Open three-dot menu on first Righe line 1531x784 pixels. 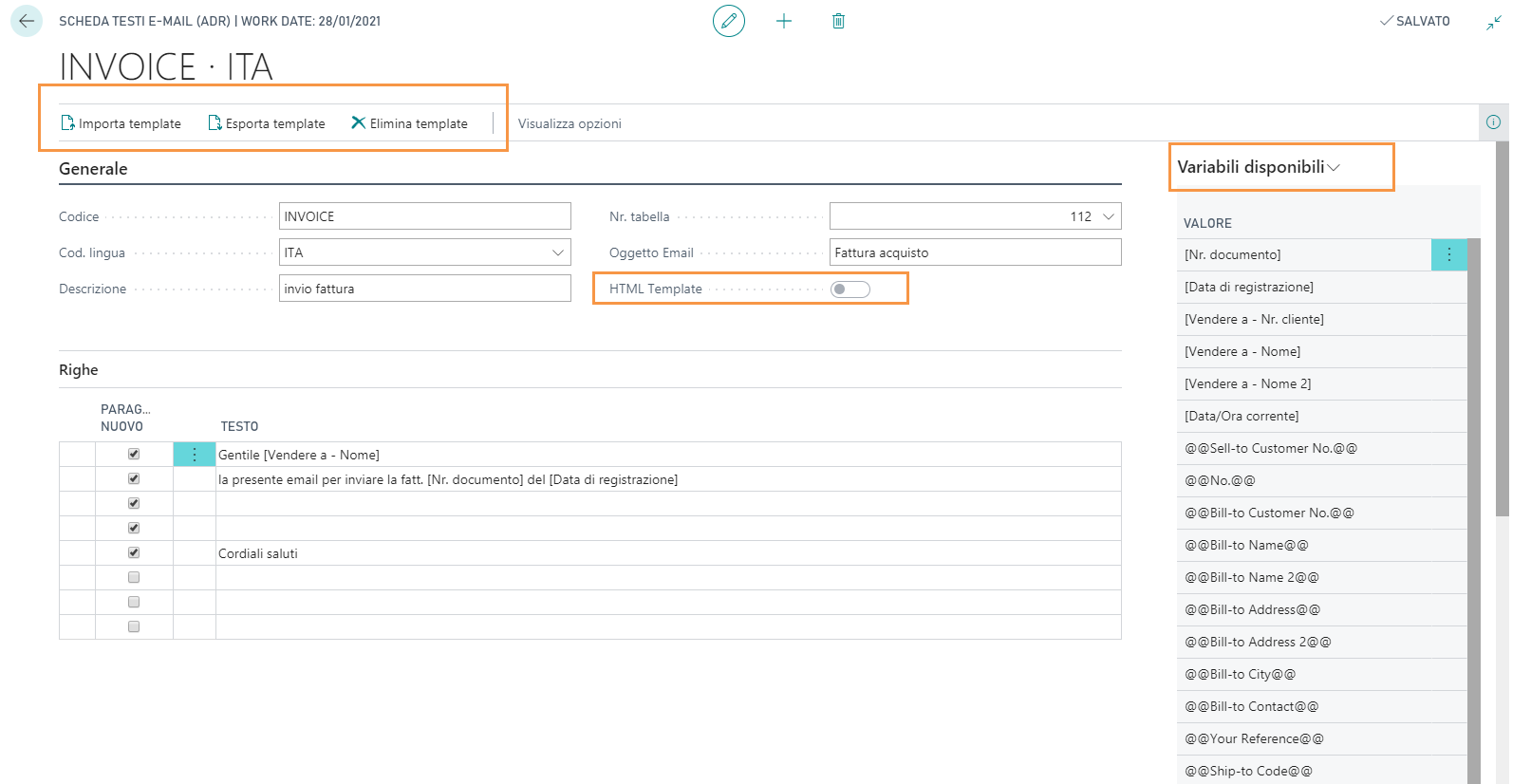pyautogui.click(x=195, y=455)
